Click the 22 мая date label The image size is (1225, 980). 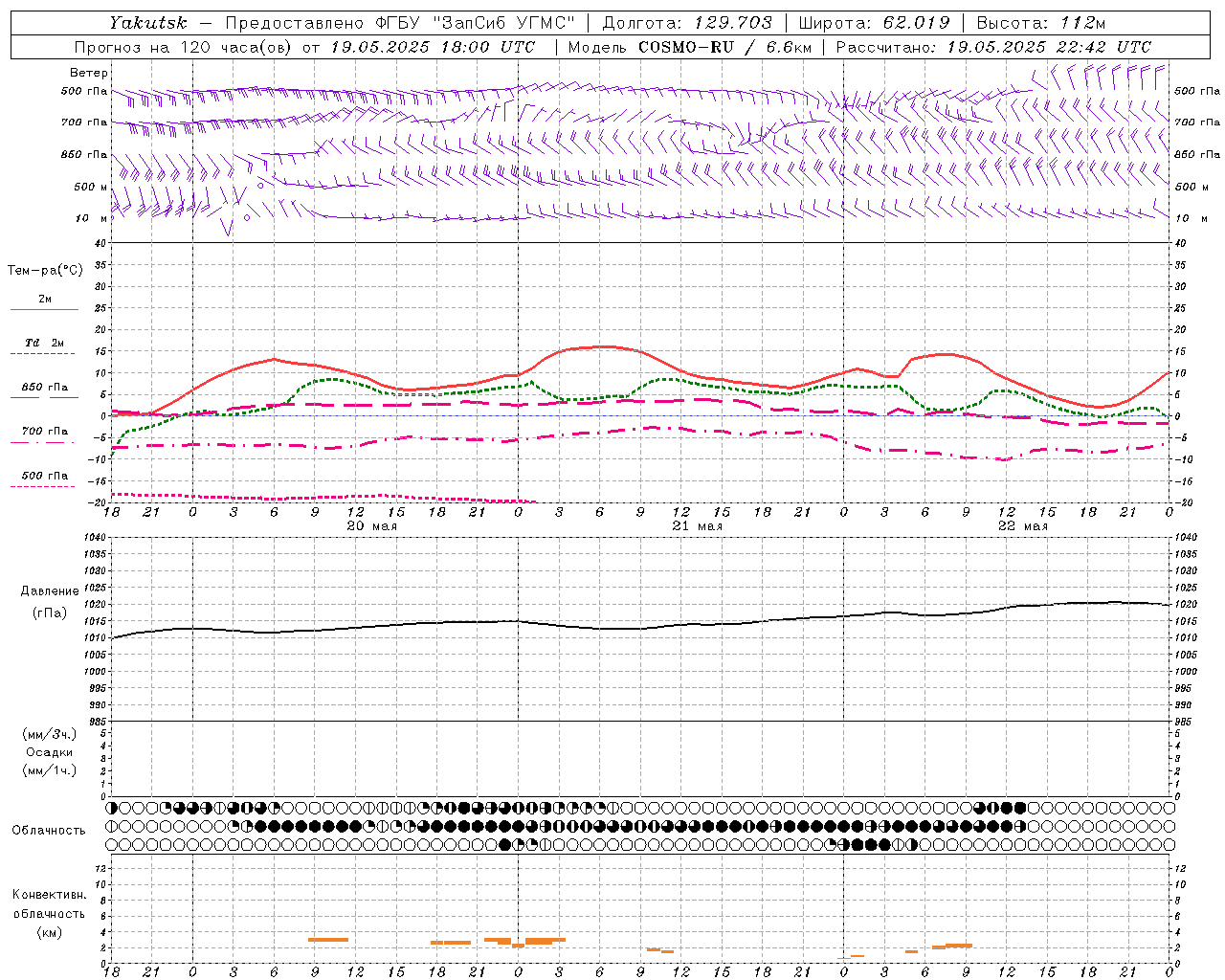(1022, 526)
